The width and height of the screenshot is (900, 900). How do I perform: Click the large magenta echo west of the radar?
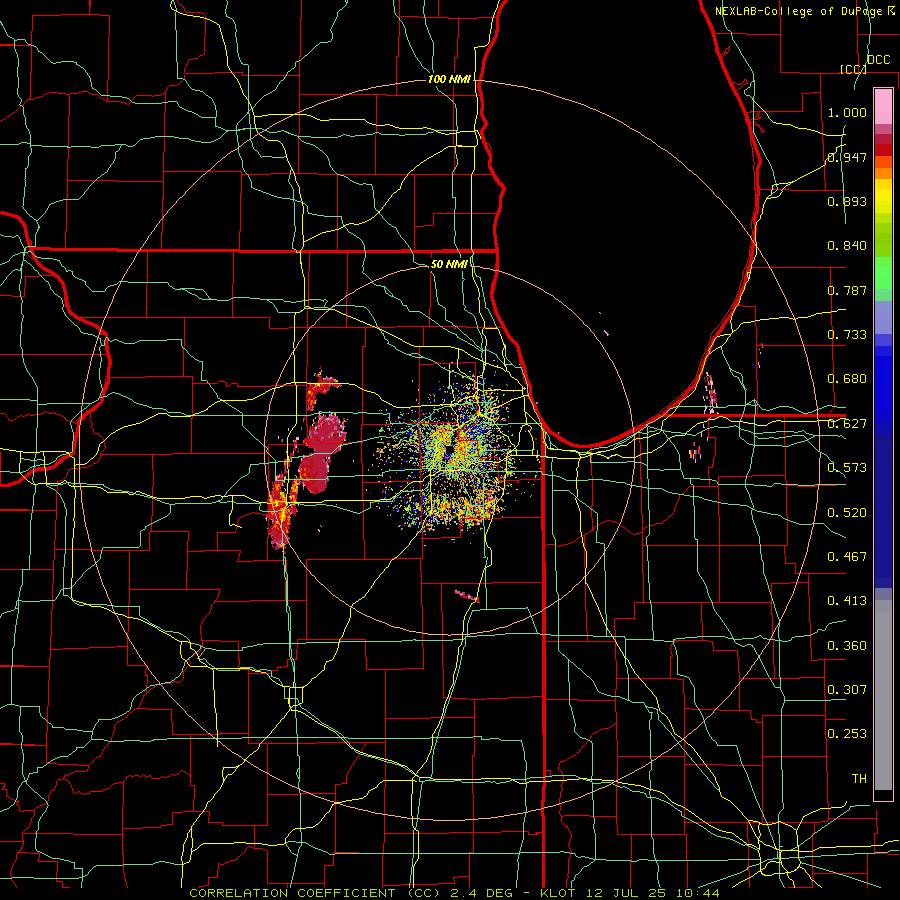(x=323, y=453)
